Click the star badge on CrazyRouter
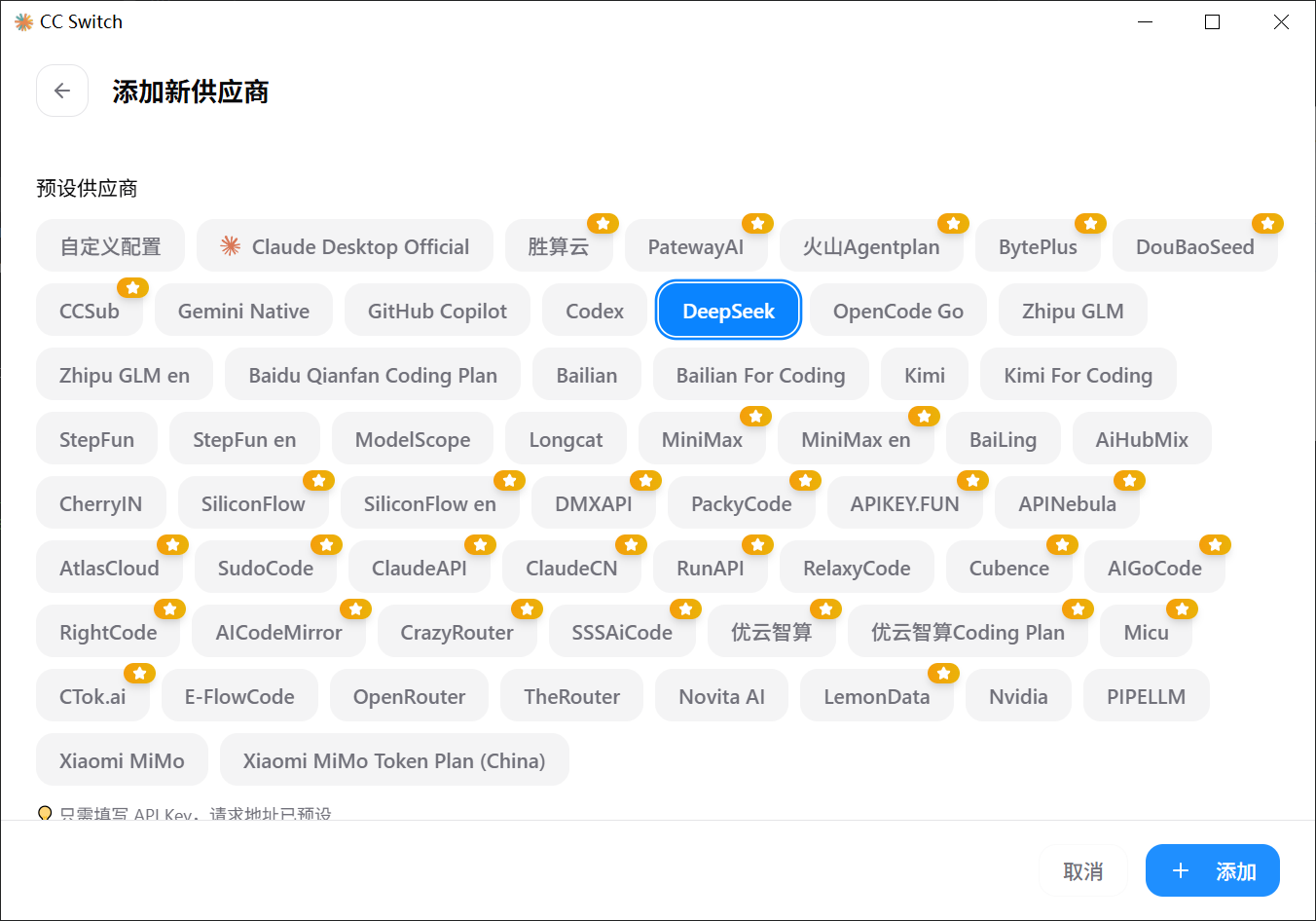The width and height of the screenshot is (1316, 921). pos(527,609)
